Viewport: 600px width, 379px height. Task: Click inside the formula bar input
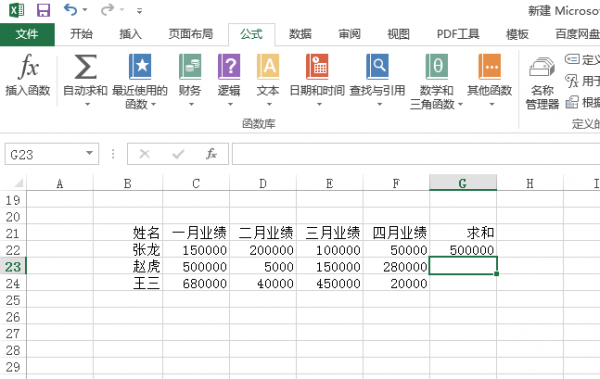pyautogui.click(x=416, y=154)
